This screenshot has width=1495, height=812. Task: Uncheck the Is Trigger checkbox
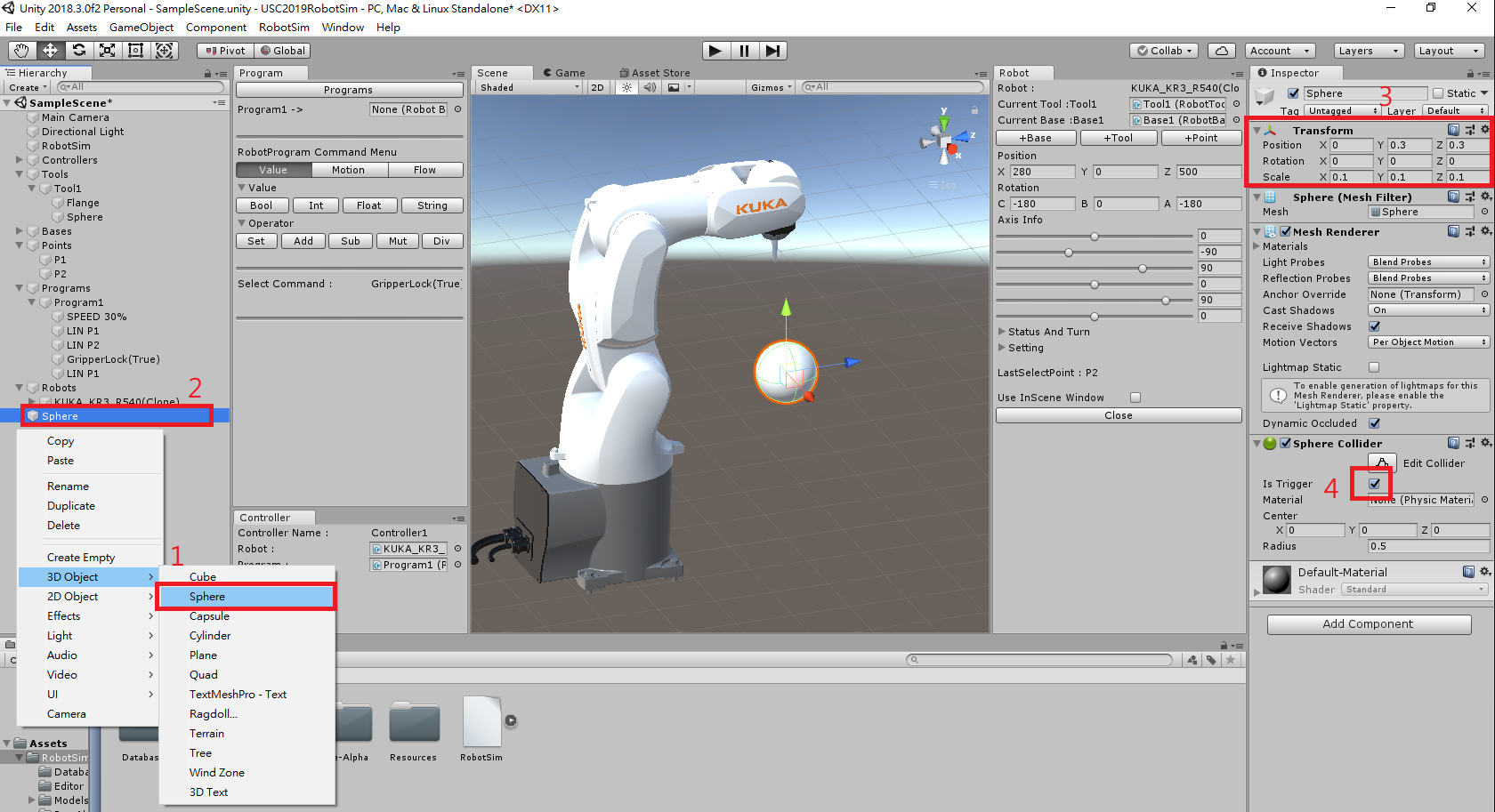(1374, 484)
